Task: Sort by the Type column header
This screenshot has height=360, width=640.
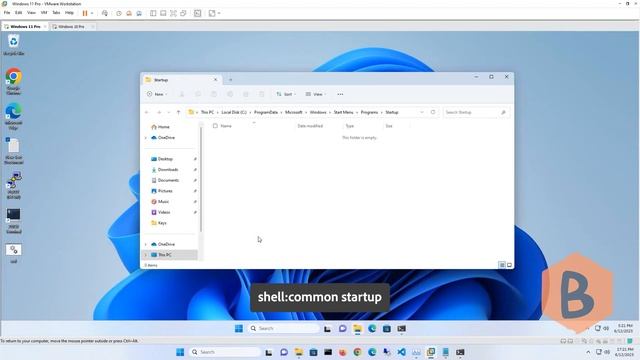Action: pyautogui.click(x=350, y=126)
